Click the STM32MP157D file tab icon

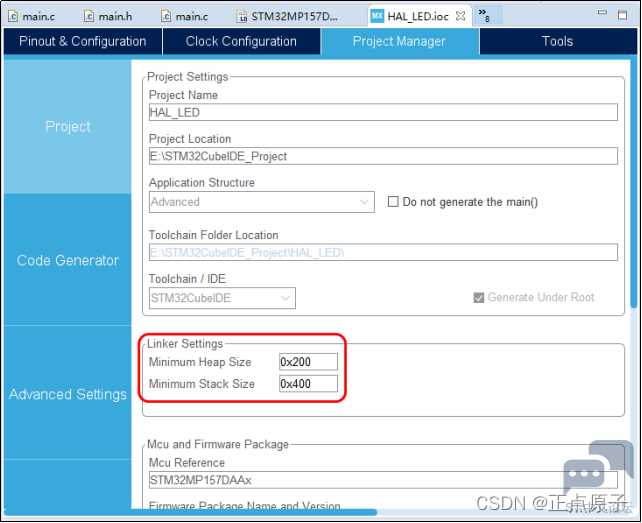click(243, 16)
